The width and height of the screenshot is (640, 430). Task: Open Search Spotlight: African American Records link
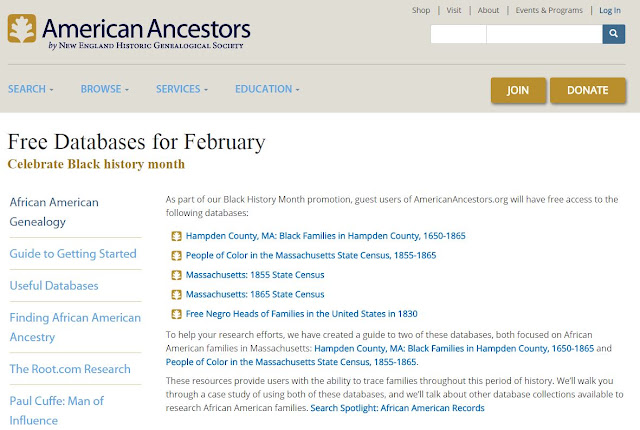(397, 408)
